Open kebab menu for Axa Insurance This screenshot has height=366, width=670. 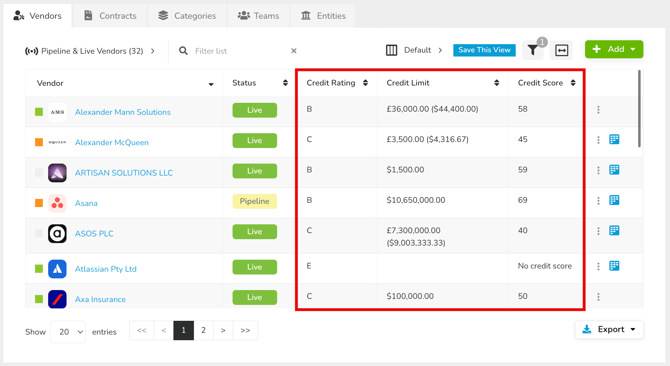(598, 297)
